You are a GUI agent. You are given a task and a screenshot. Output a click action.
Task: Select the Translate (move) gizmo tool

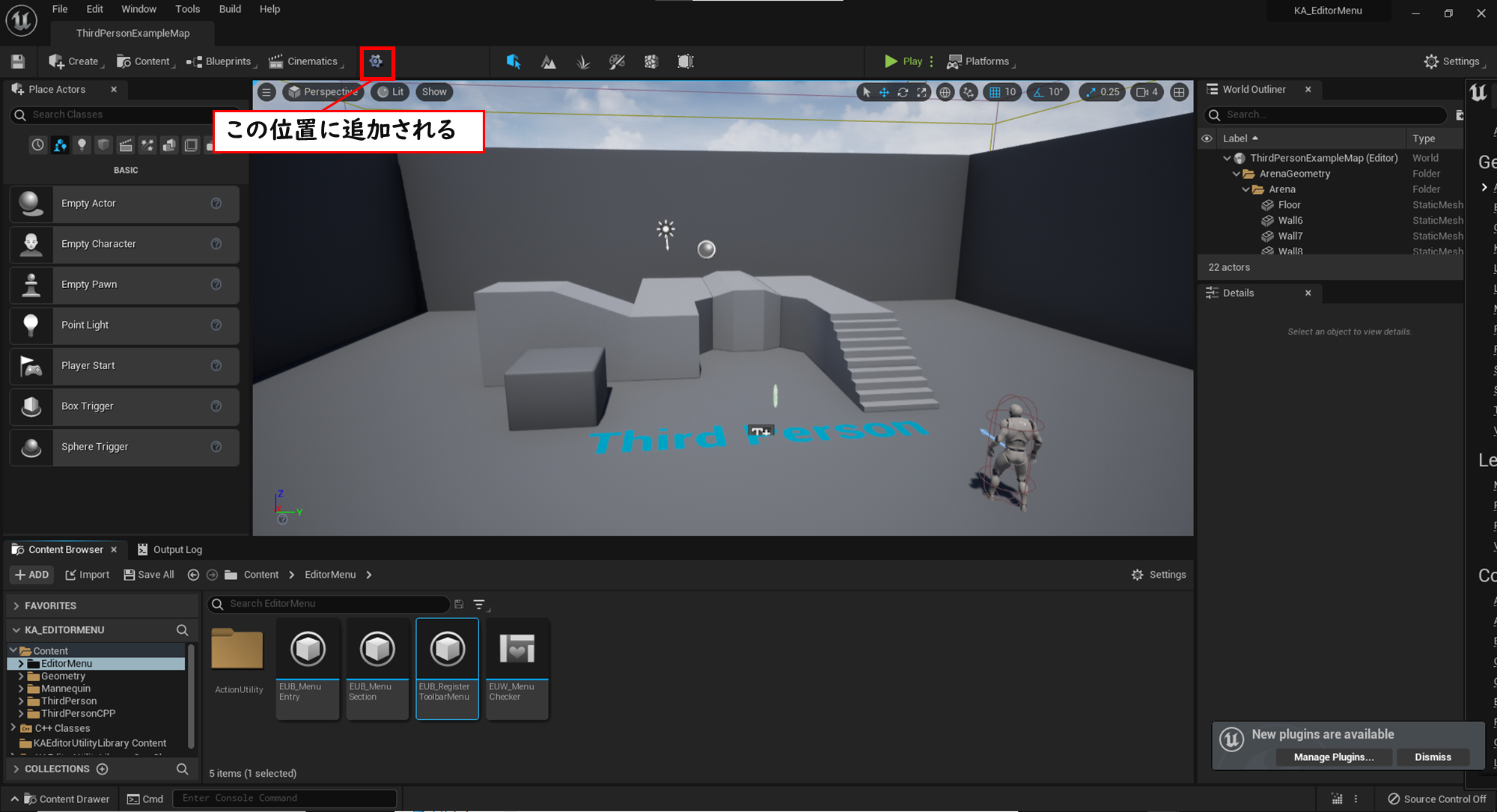884,92
